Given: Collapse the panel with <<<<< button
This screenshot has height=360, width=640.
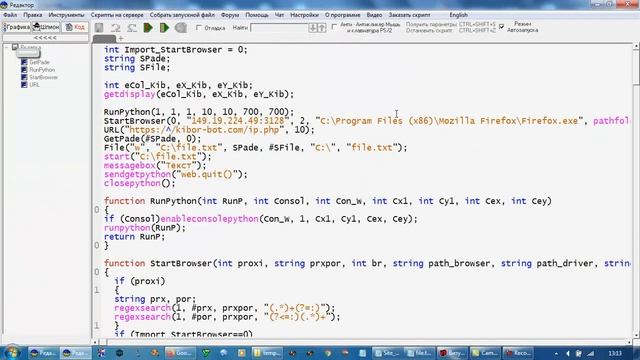Looking at the screenshot, I should coord(45,38).
